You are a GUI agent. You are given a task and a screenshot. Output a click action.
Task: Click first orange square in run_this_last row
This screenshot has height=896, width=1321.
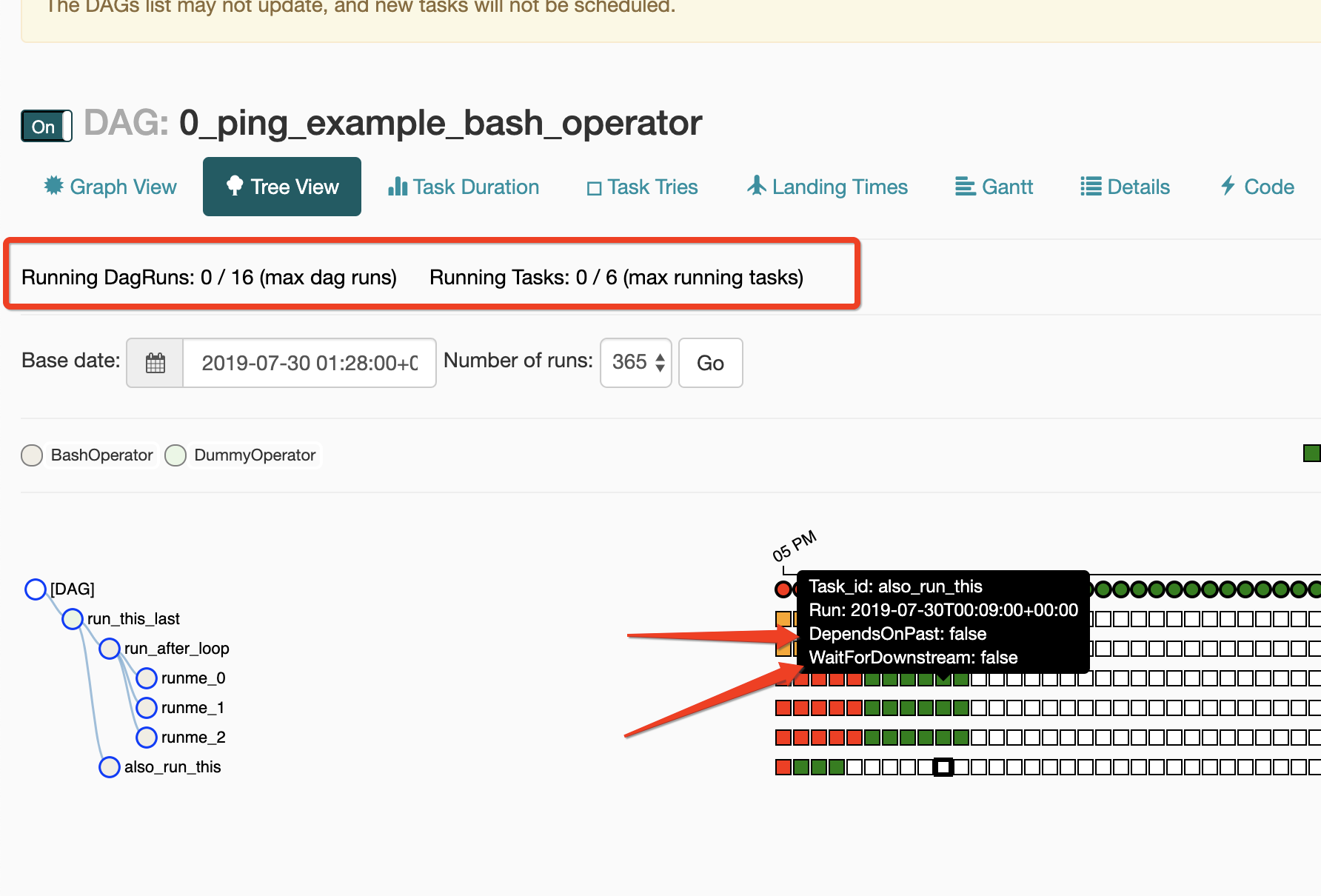tap(783, 619)
